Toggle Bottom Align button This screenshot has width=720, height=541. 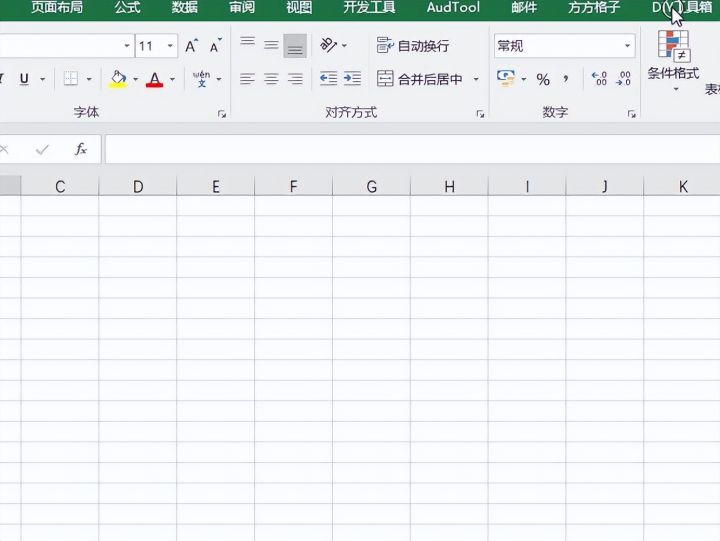coord(295,45)
